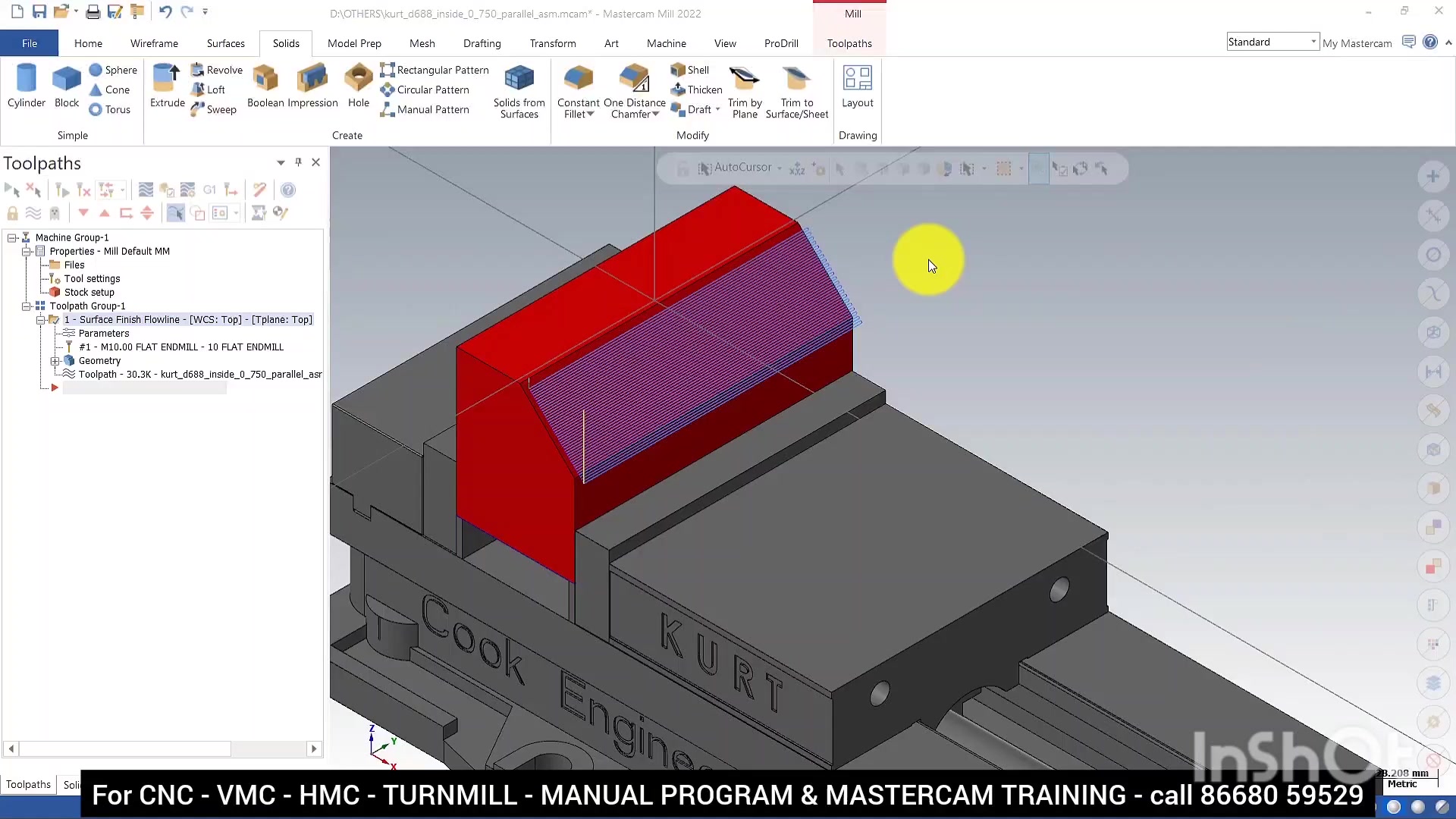Viewport: 1456px width, 819px height.
Task: Toggle locking on selected operations
Action: click(x=12, y=213)
